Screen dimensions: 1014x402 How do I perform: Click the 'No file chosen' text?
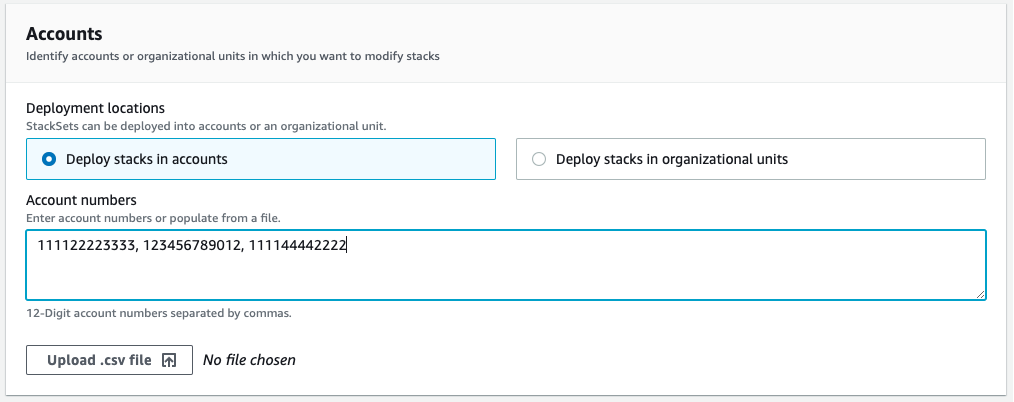pos(249,360)
